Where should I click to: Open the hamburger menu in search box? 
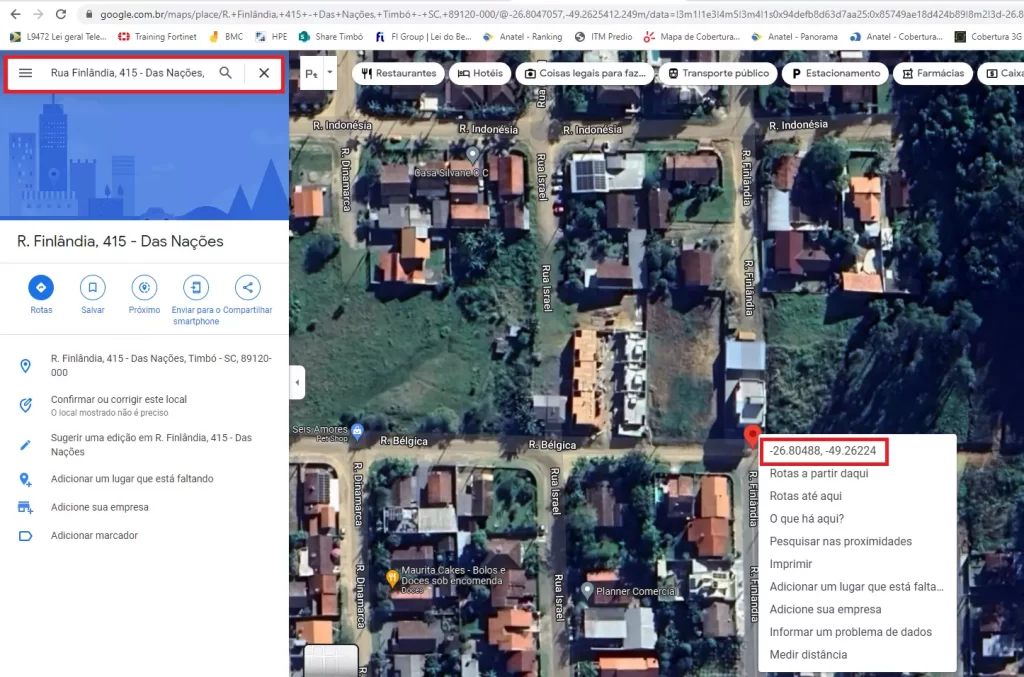(25, 73)
